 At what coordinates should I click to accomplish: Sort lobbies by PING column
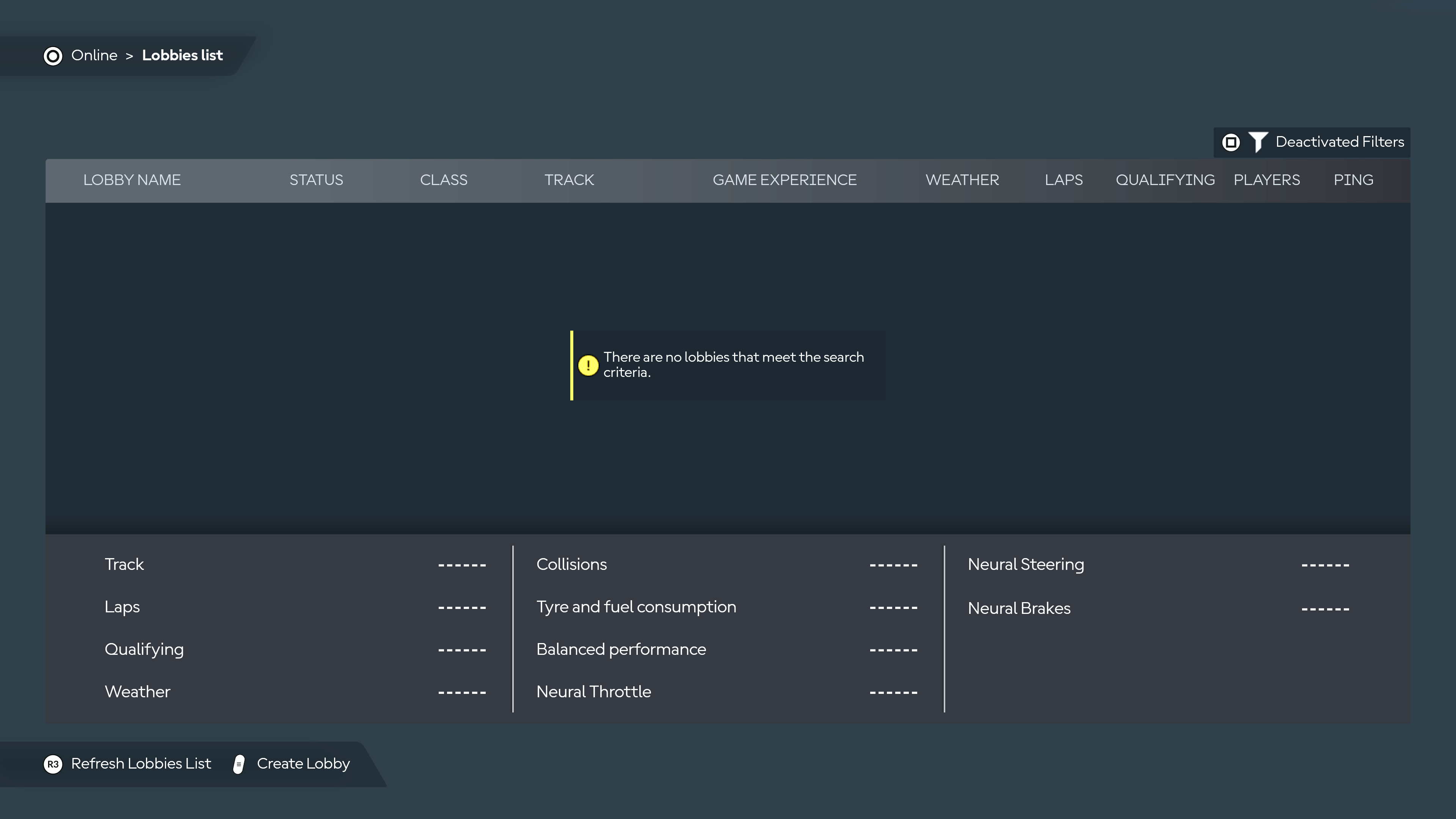coord(1352,180)
